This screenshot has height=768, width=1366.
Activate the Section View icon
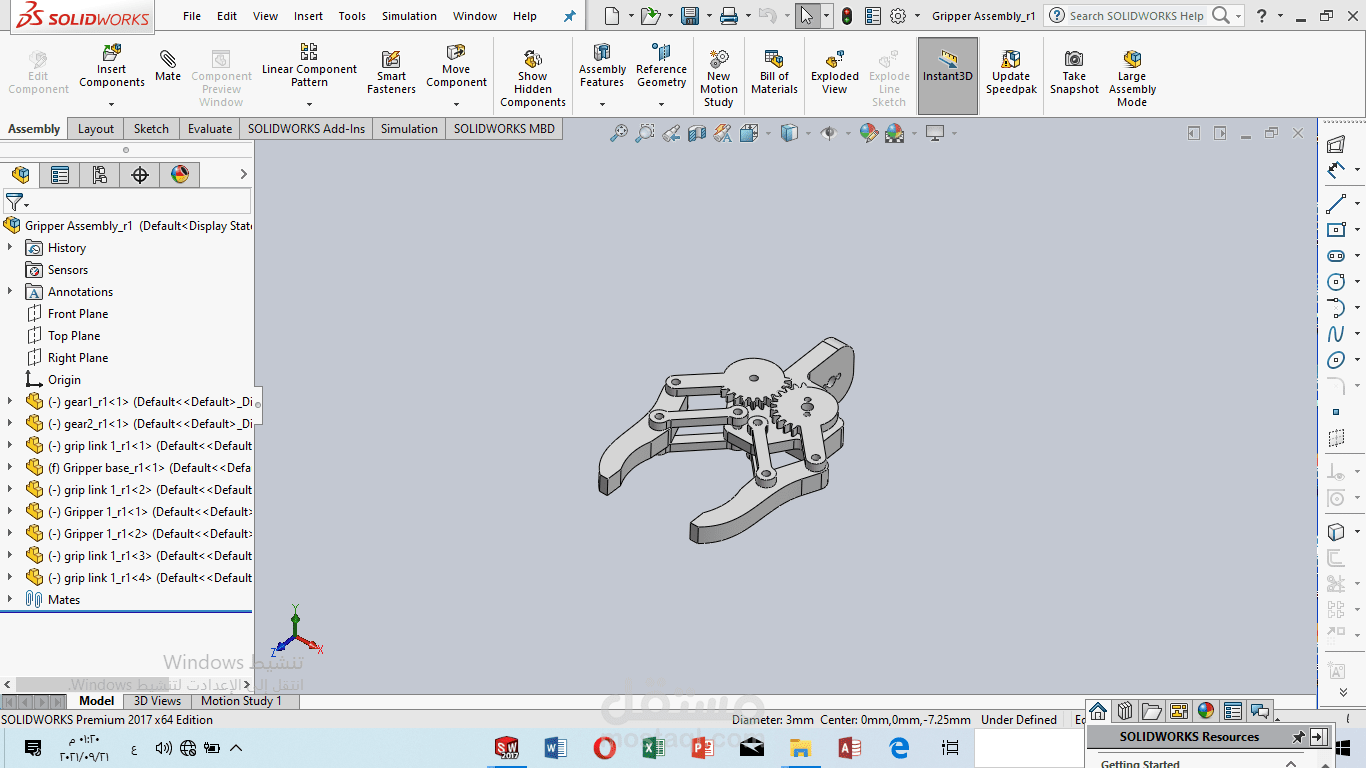tap(697, 132)
